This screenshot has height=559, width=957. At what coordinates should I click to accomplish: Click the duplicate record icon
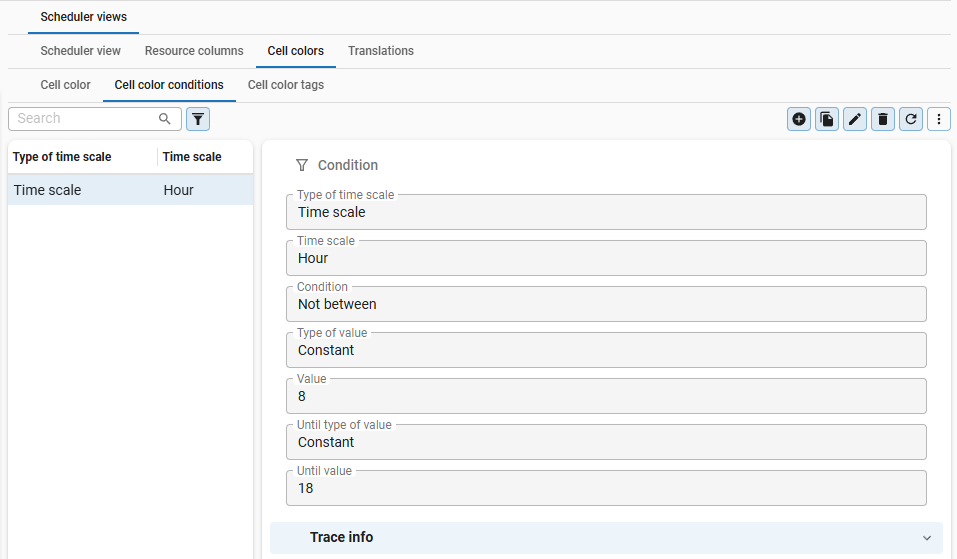(827, 119)
